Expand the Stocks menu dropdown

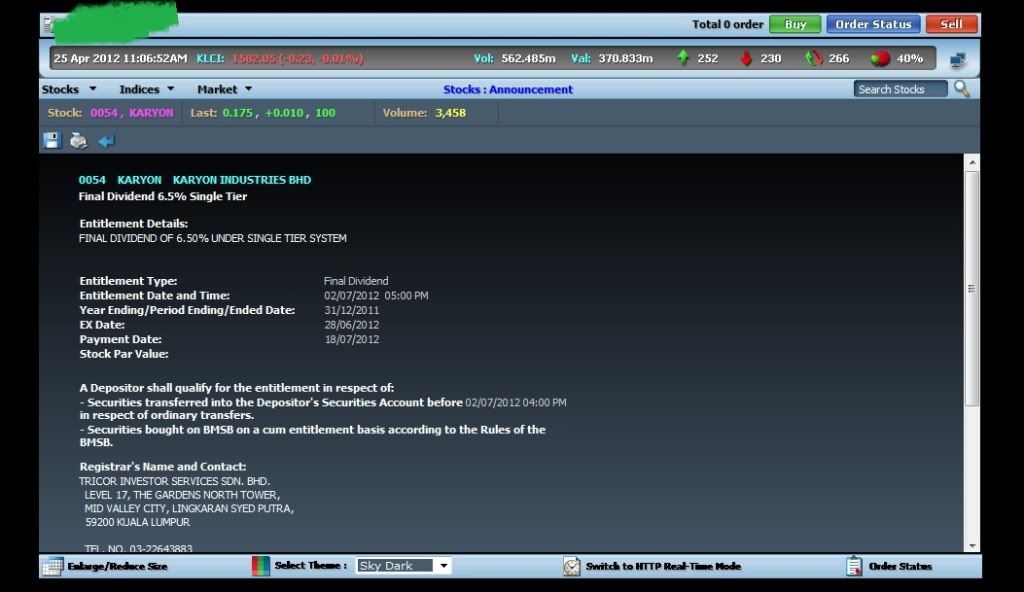point(69,89)
